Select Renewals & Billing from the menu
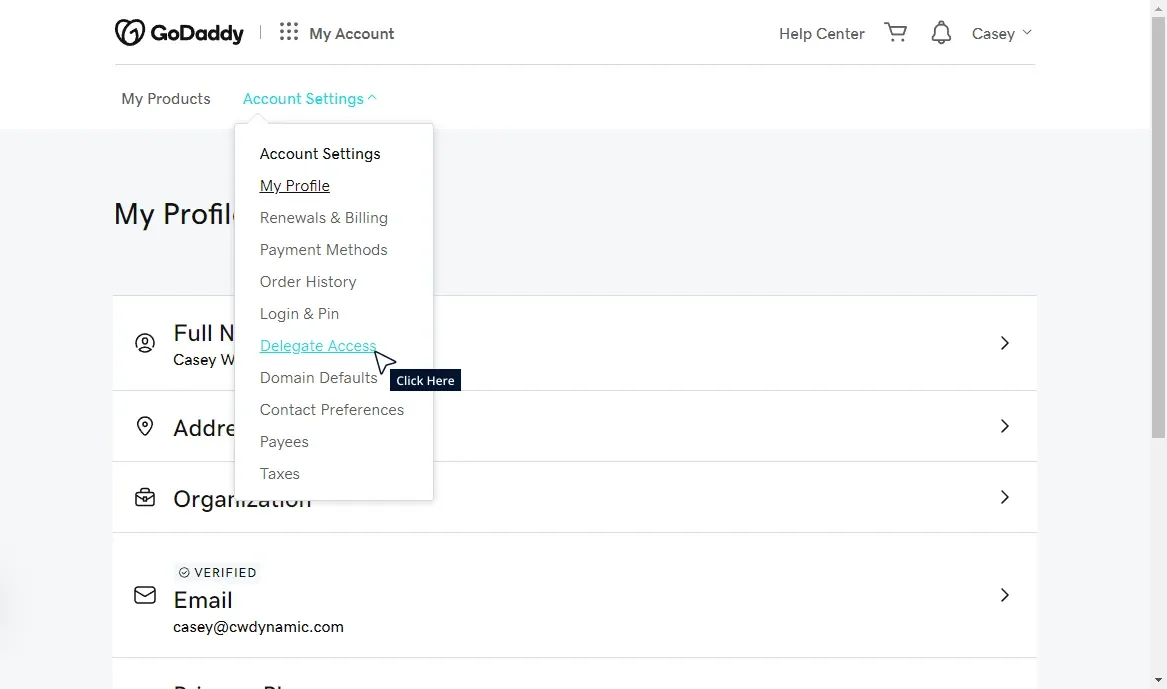This screenshot has width=1167, height=689. click(x=323, y=217)
